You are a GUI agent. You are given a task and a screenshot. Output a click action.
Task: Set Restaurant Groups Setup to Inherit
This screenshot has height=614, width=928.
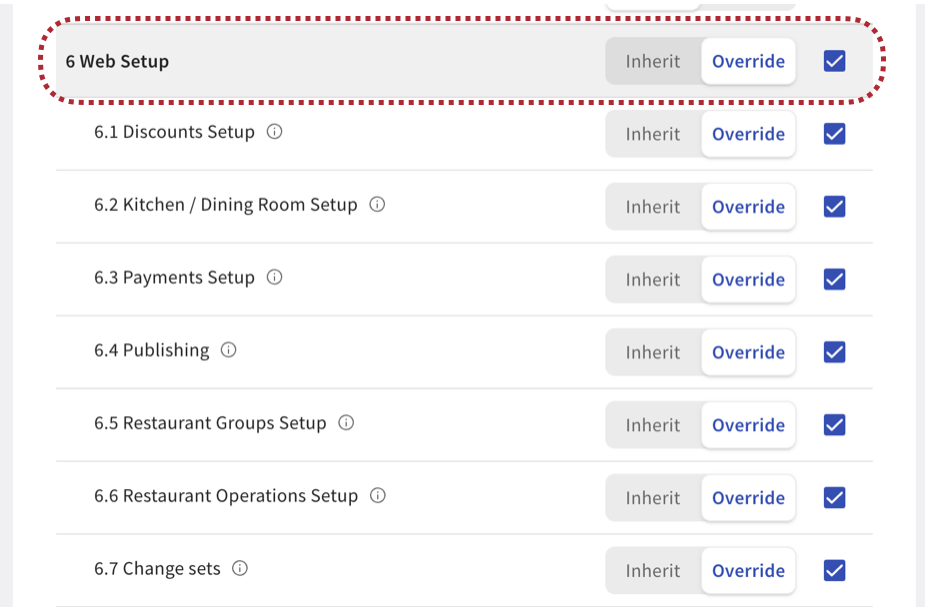(x=652, y=425)
